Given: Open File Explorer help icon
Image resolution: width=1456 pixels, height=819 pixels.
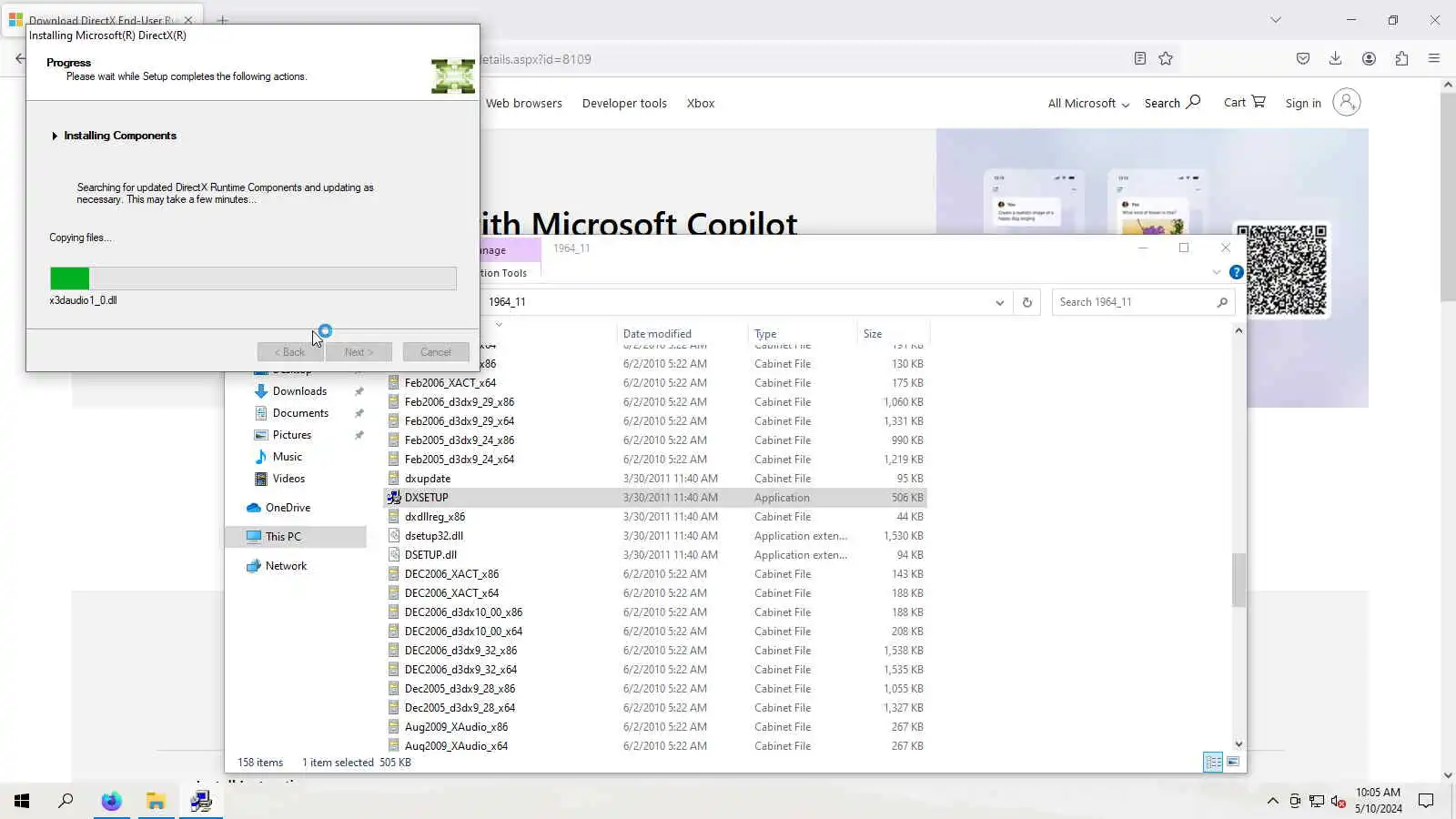Looking at the screenshot, I should (x=1236, y=272).
